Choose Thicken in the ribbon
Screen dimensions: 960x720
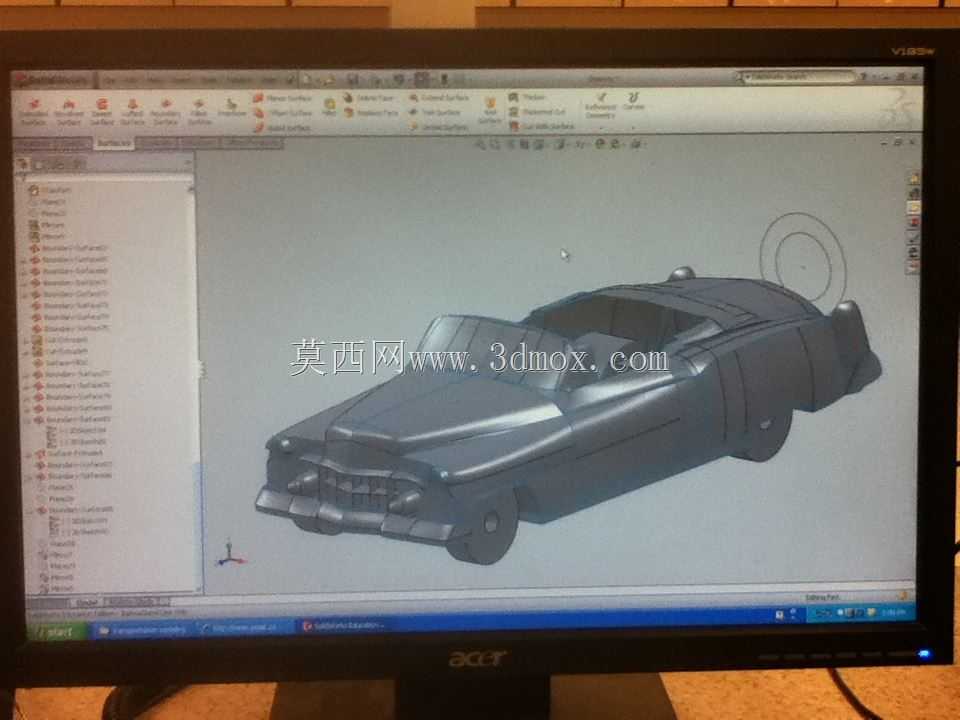[x=527, y=97]
